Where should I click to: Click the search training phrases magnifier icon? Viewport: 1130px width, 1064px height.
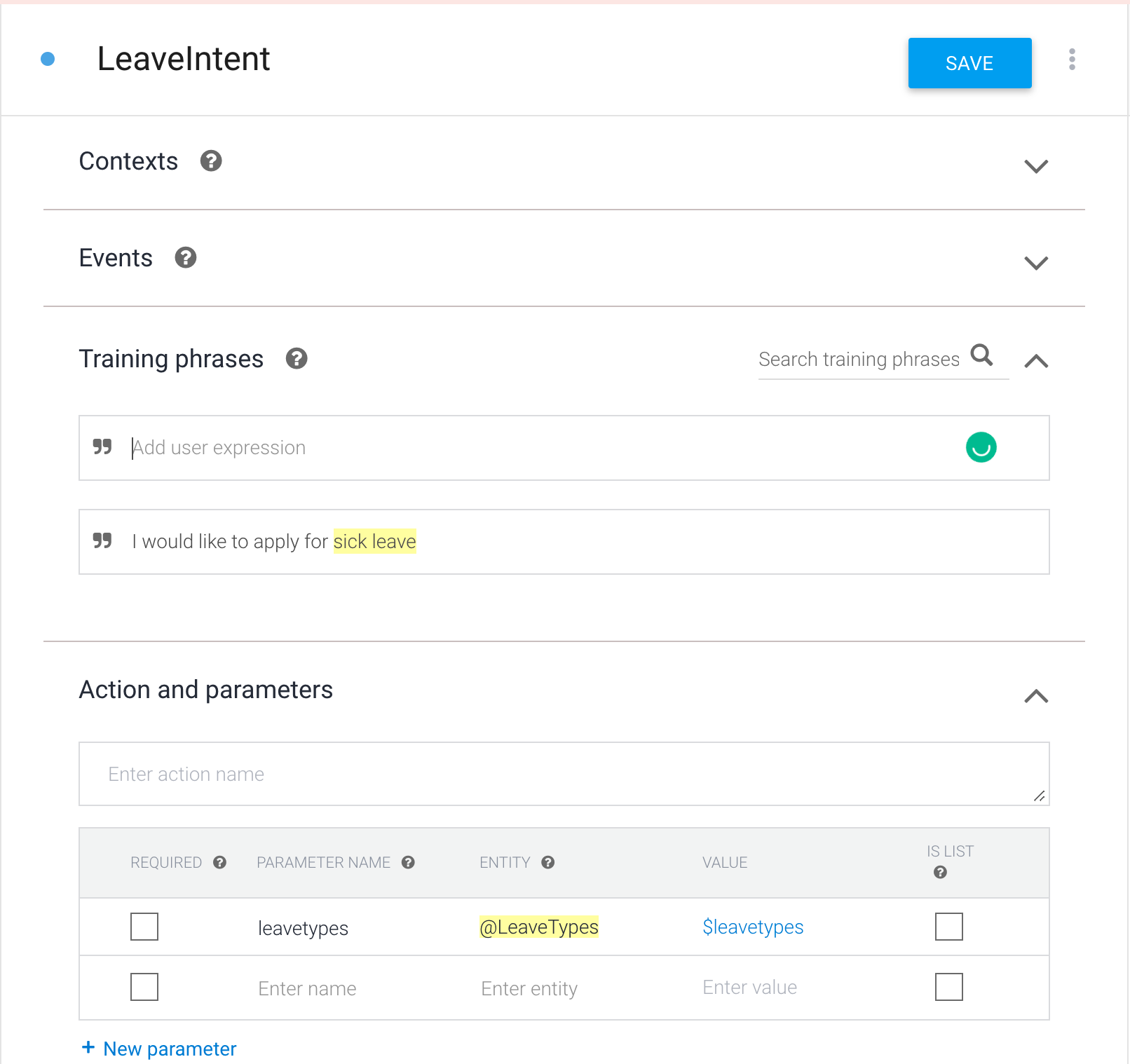point(981,355)
